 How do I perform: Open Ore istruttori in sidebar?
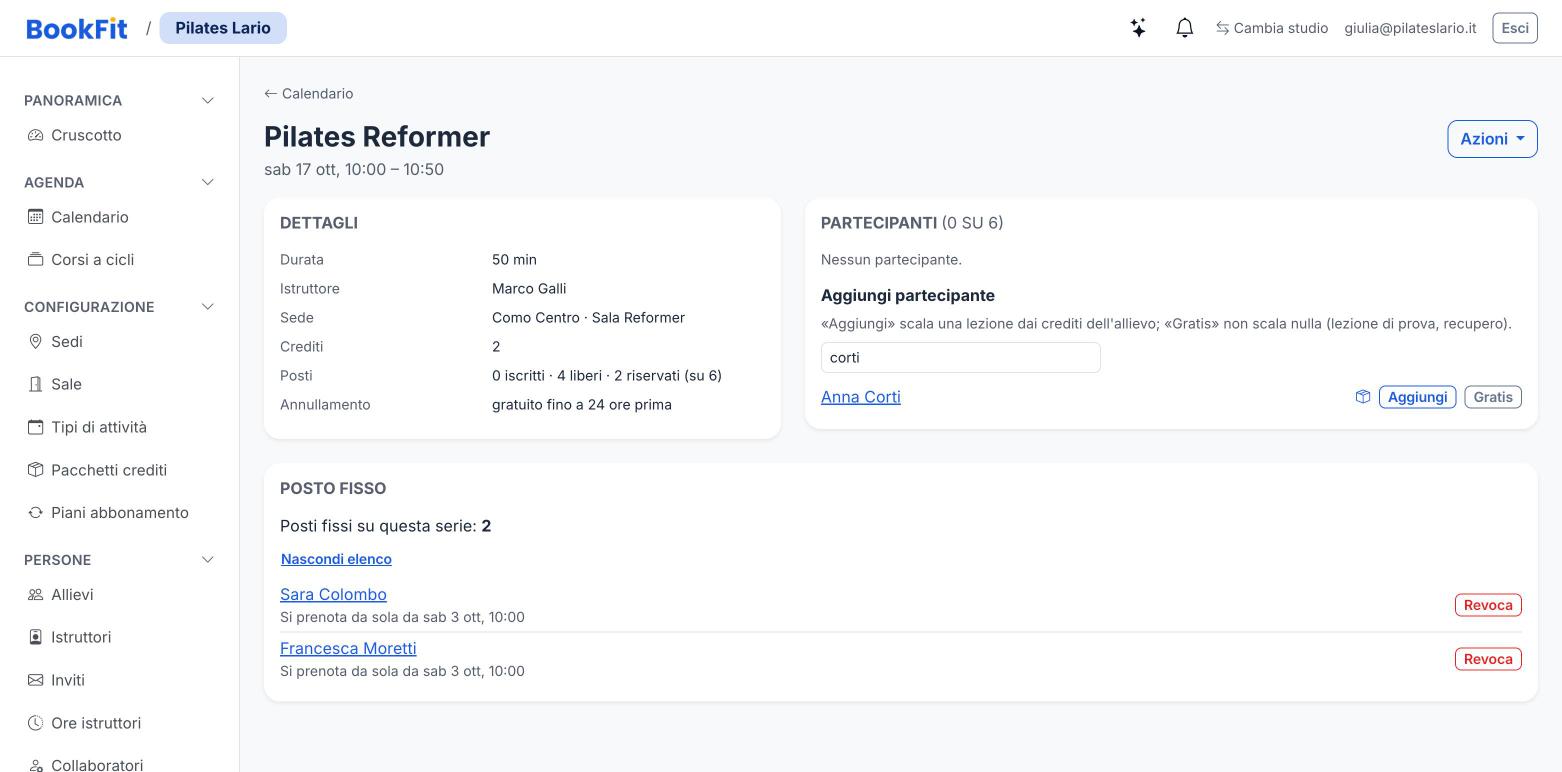click(x=96, y=723)
